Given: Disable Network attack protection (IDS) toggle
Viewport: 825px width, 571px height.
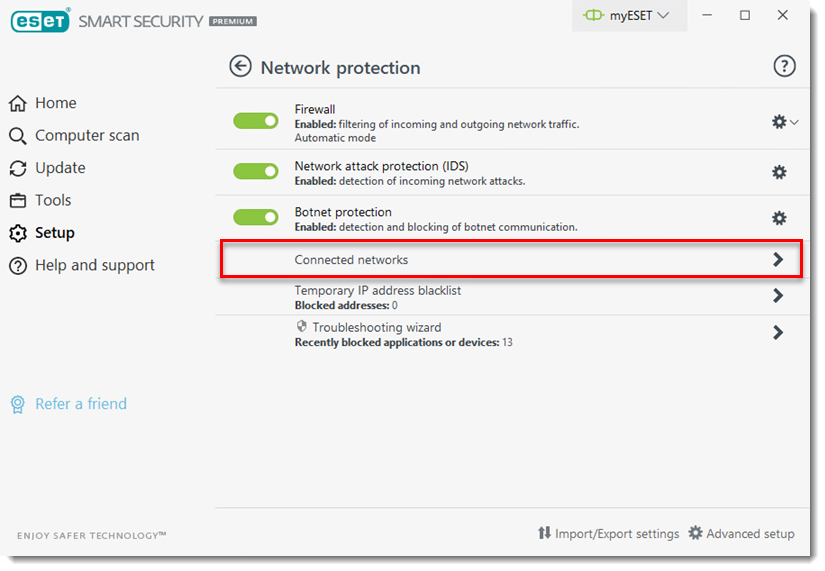Looking at the screenshot, I should [x=256, y=172].
